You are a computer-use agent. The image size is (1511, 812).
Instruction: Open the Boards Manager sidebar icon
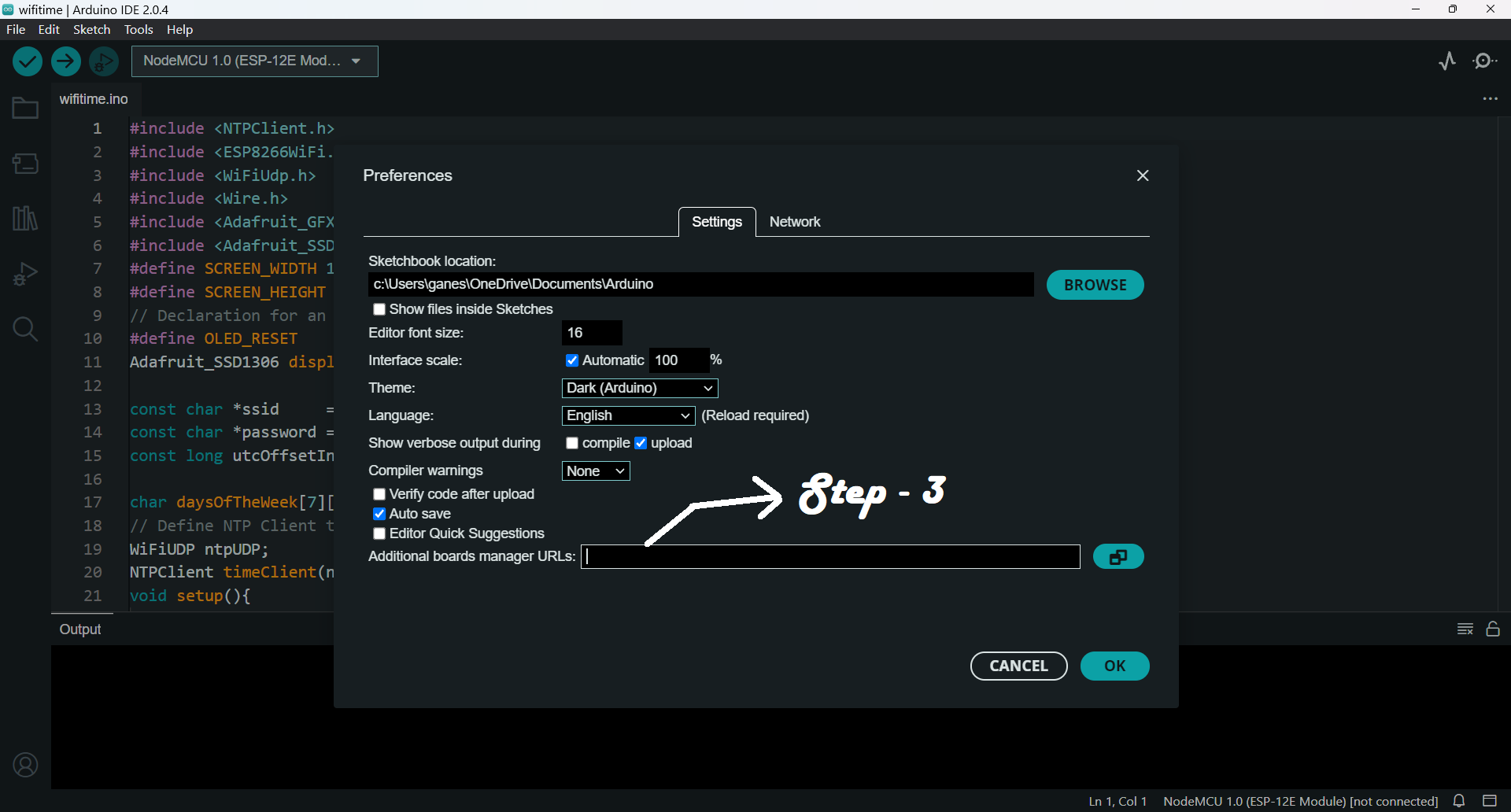24,163
